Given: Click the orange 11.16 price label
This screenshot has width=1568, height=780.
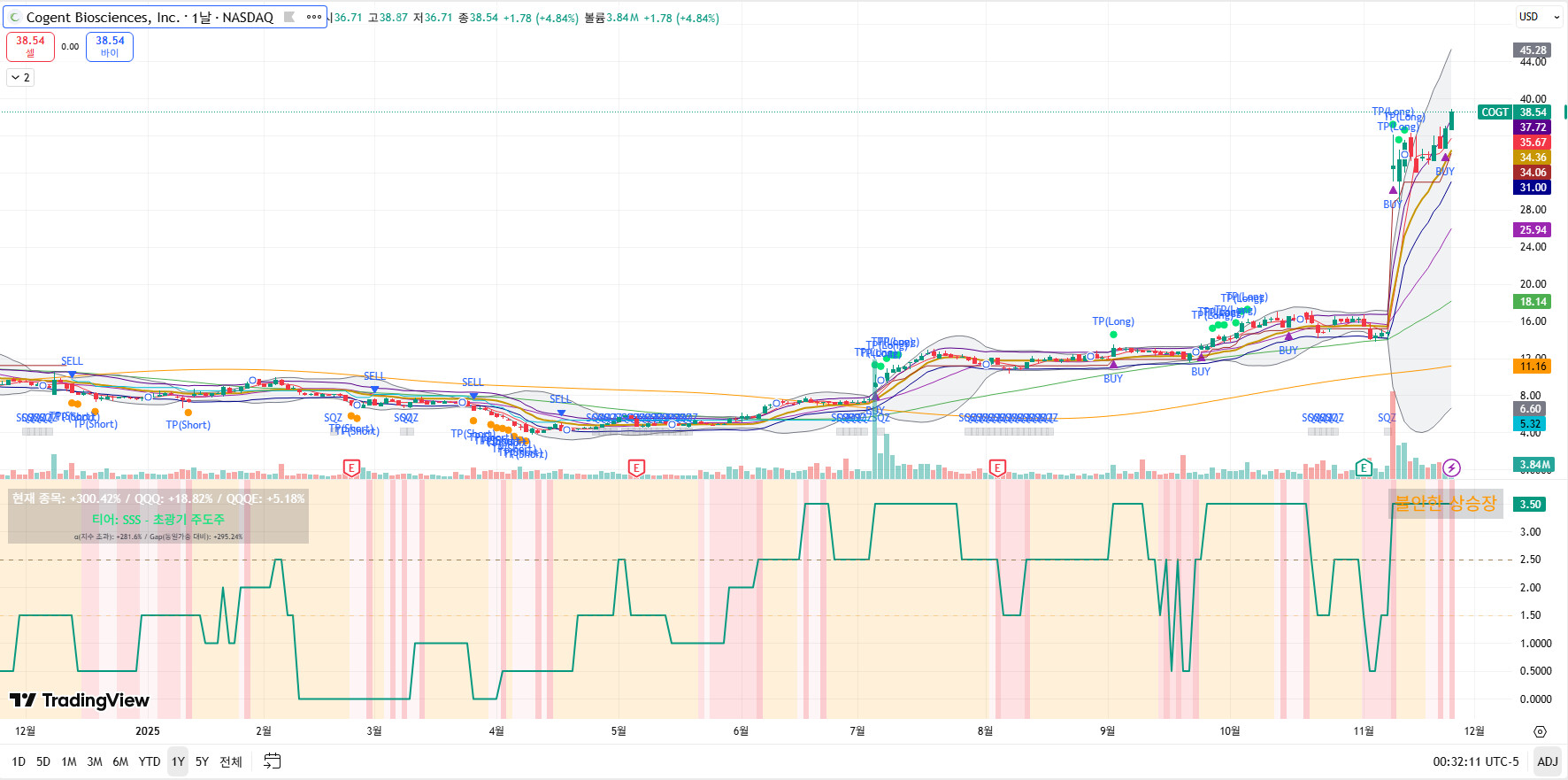Looking at the screenshot, I should 1533,367.
